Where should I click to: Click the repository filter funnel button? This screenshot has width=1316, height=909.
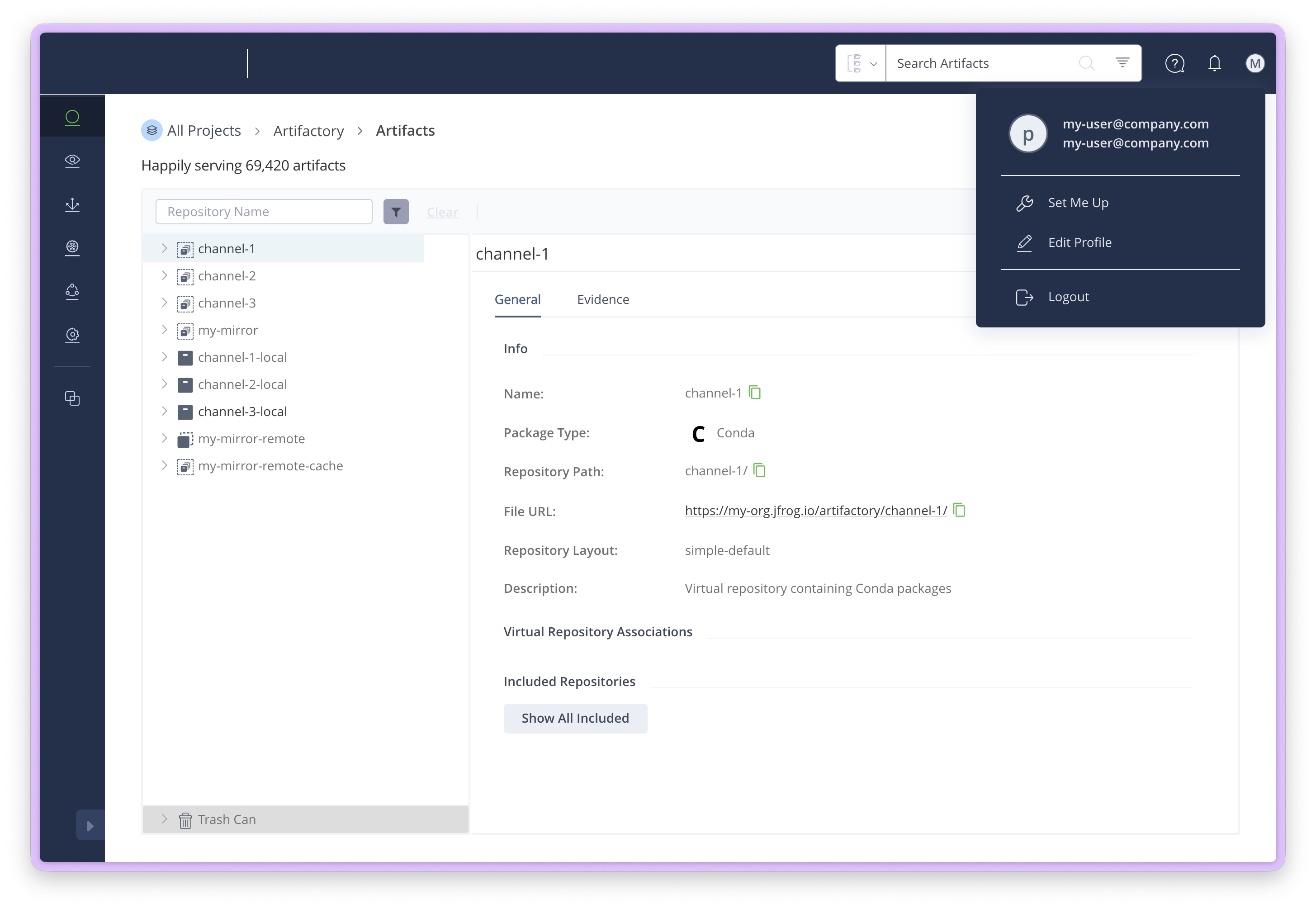point(396,212)
